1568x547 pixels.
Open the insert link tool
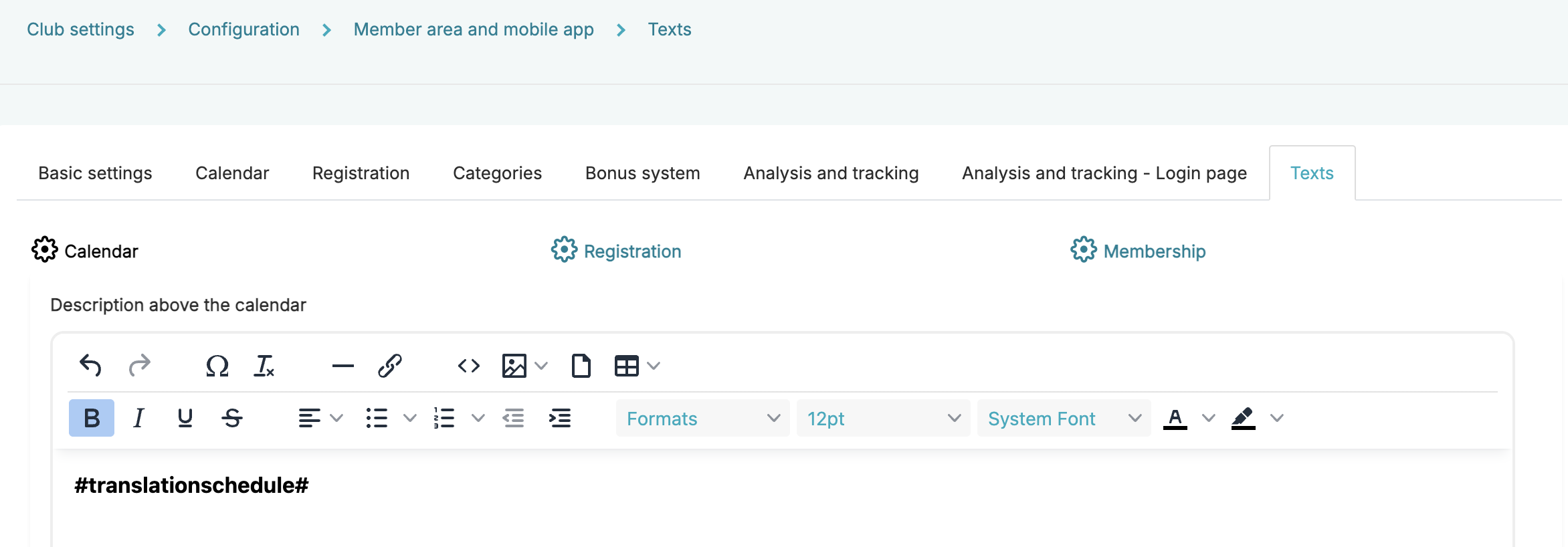tap(389, 366)
